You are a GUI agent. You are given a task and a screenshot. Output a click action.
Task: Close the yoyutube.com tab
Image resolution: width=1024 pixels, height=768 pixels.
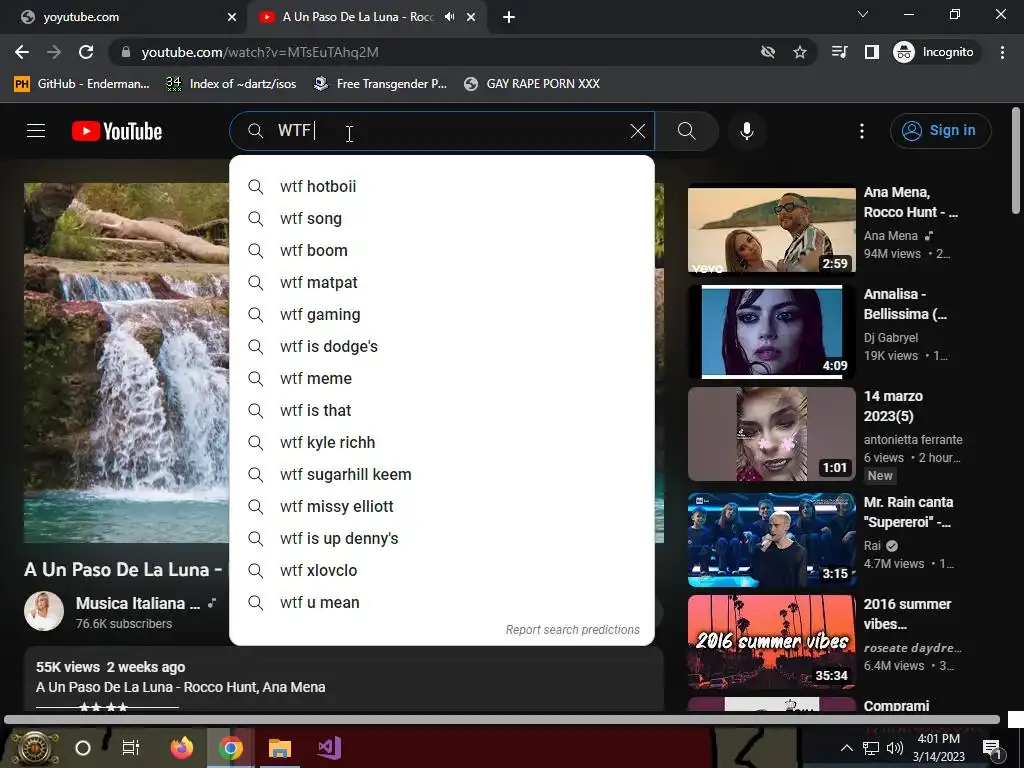coord(232,17)
